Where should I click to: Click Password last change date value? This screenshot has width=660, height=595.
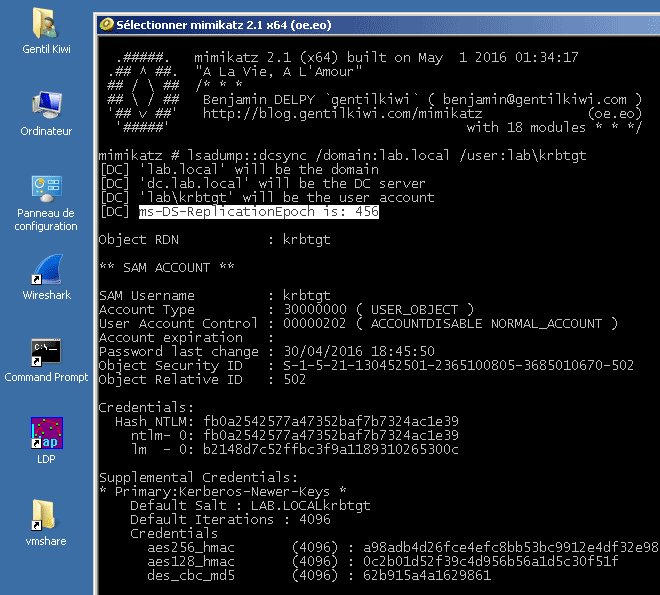click(359, 351)
